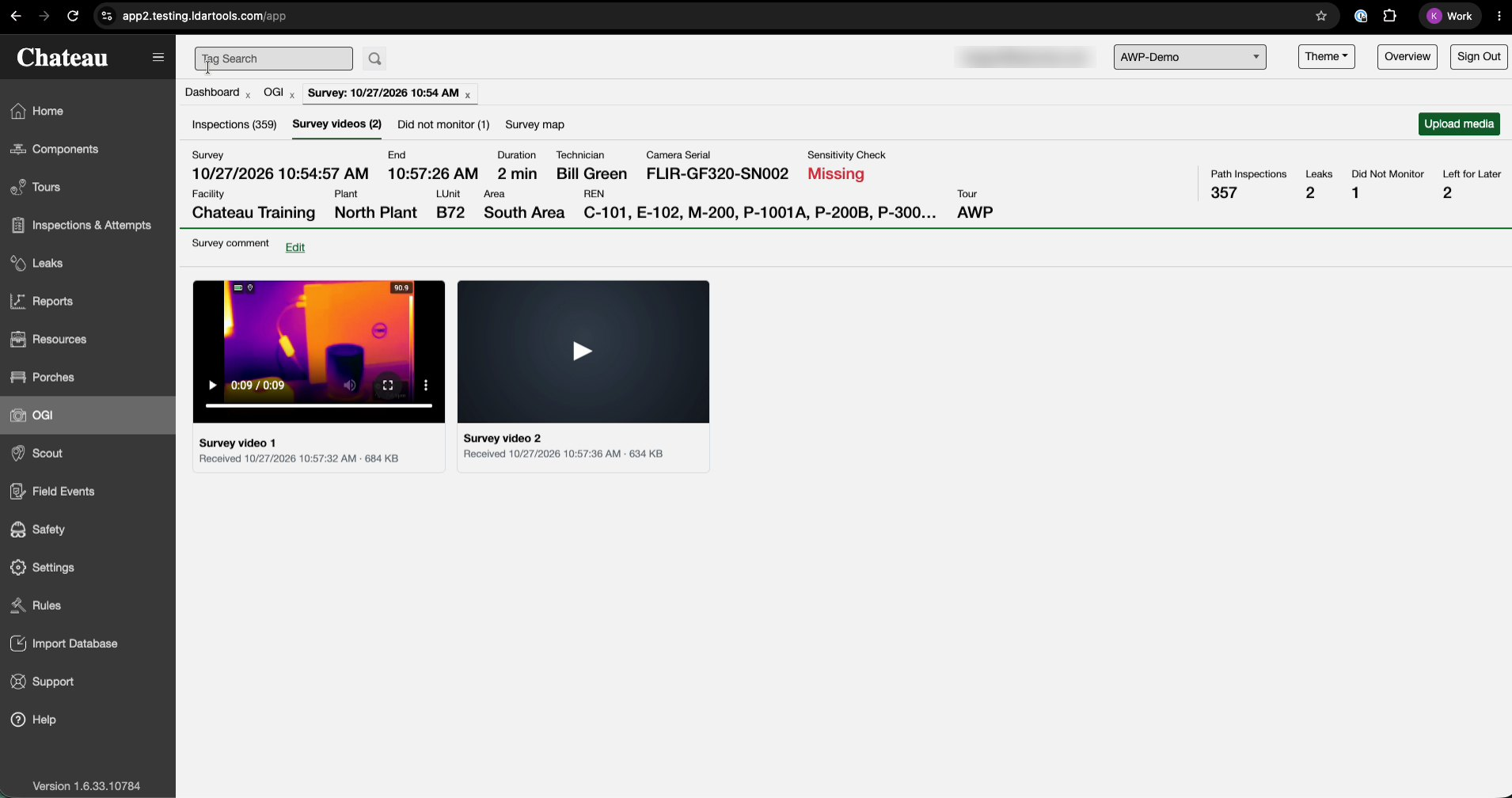This screenshot has width=1512, height=798.
Task: Open Import Database in sidebar
Action: pyautogui.click(x=88, y=643)
